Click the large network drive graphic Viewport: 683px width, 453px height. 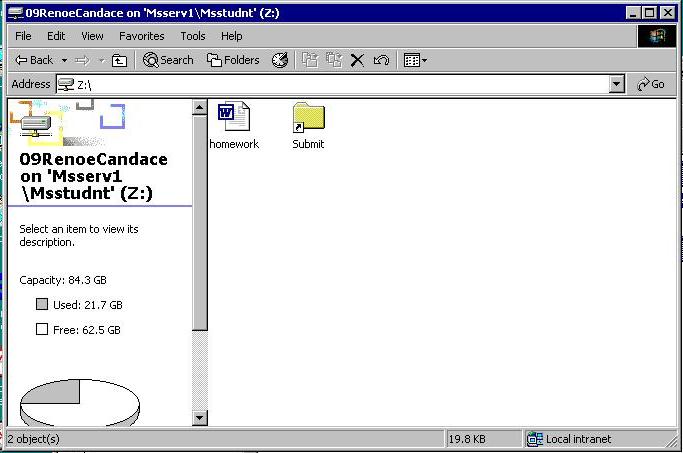click(36, 126)
